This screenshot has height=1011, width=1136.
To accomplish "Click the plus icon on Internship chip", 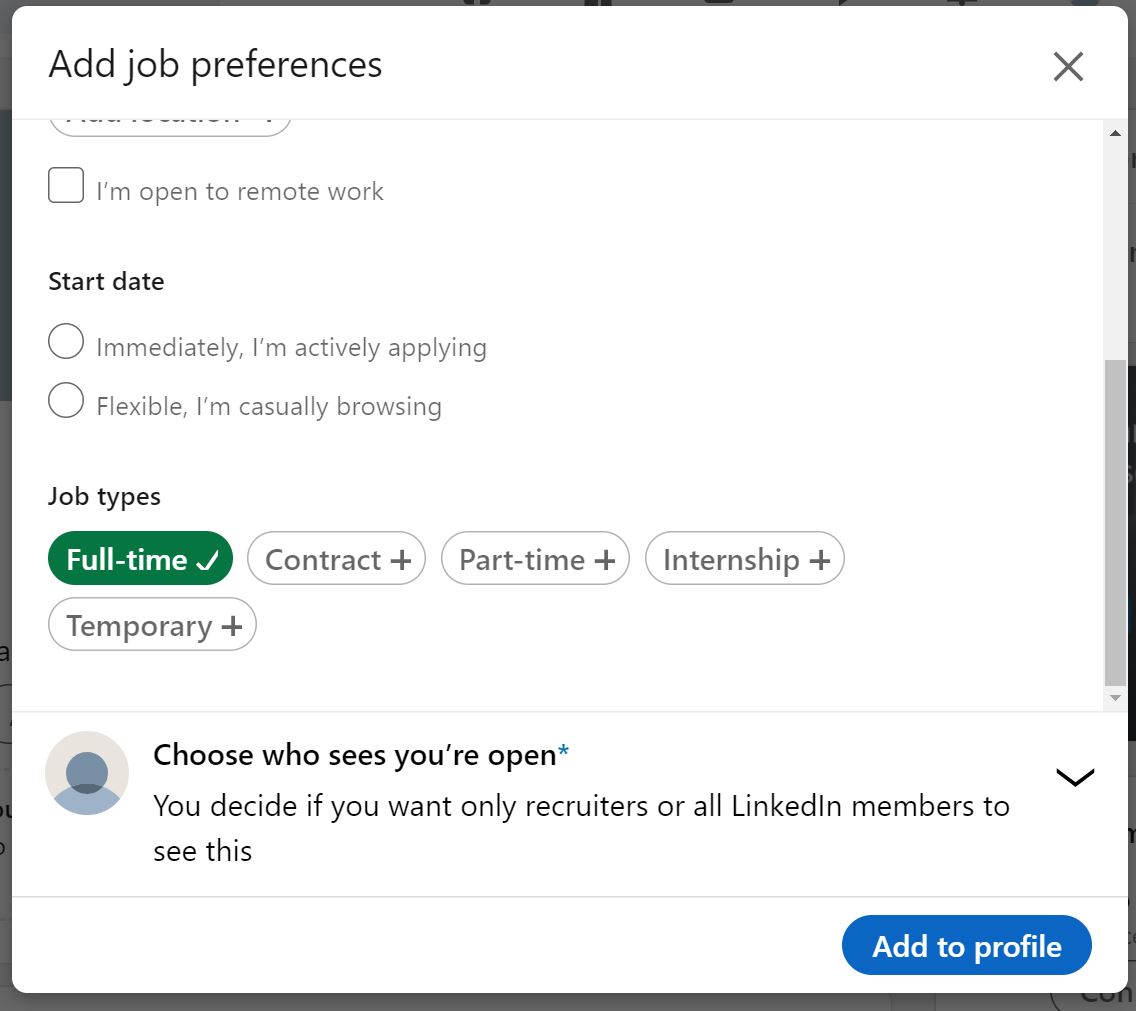I will [x=820, y=560].
